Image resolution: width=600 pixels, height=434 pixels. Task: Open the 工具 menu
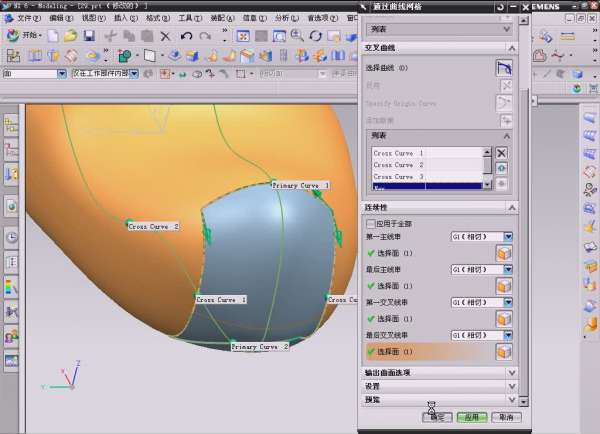[x=190, y=18]
